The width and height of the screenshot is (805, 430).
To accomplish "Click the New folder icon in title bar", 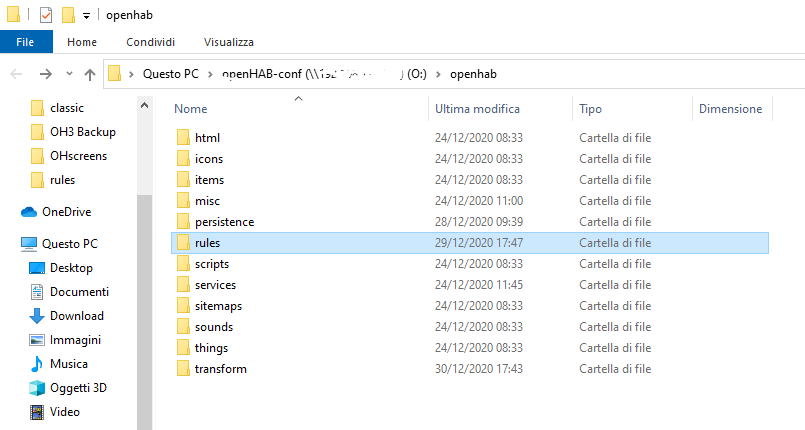I will (68, 15).
